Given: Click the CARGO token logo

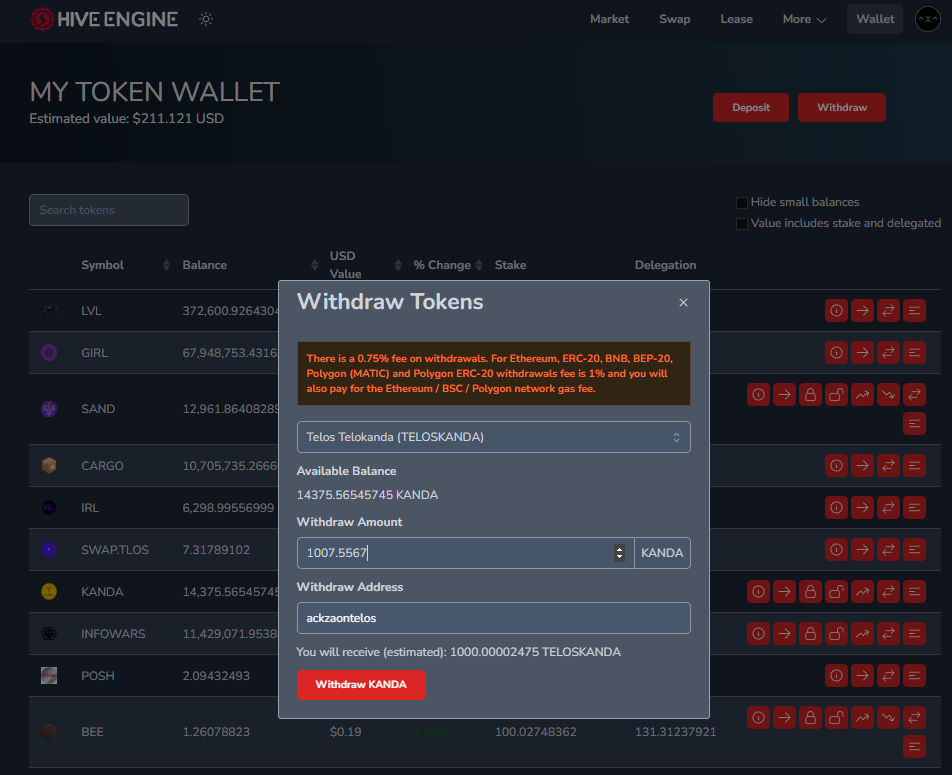Looking at the screenshot, I should [x=49, y=466].
